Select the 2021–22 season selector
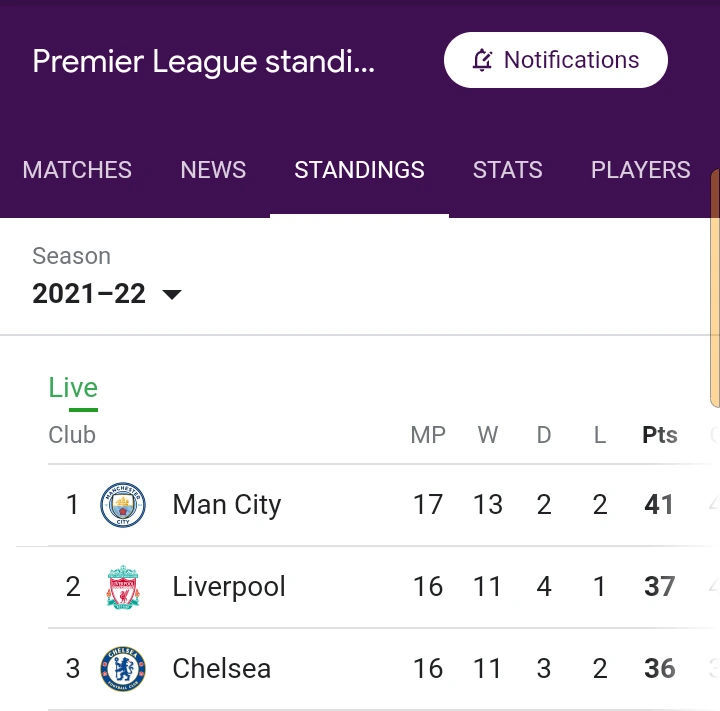 coord(107,293)
